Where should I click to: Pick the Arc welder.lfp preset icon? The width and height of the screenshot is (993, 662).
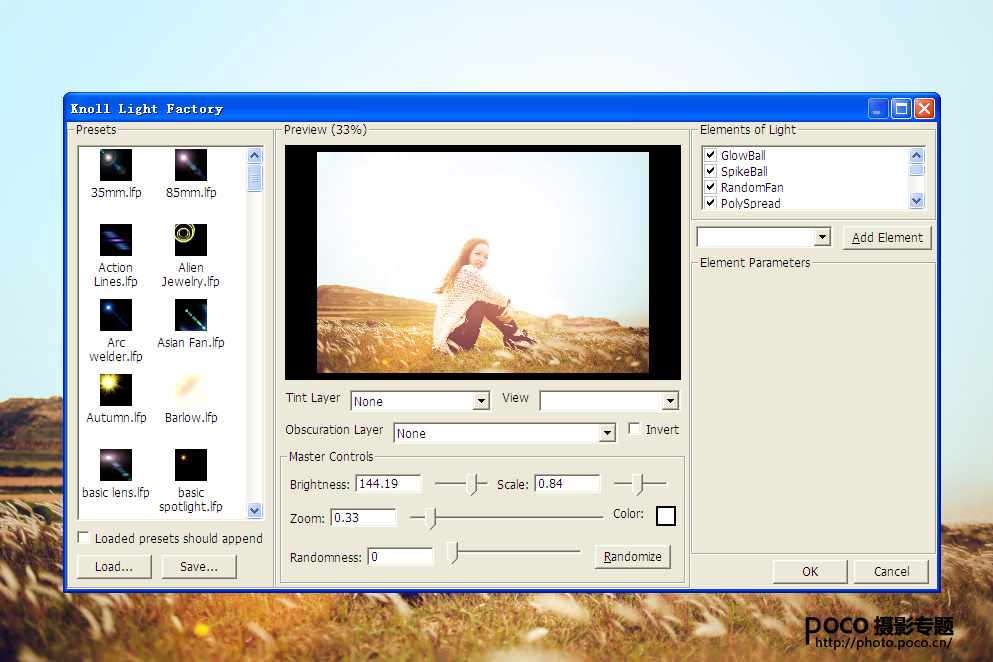(116, 315)
